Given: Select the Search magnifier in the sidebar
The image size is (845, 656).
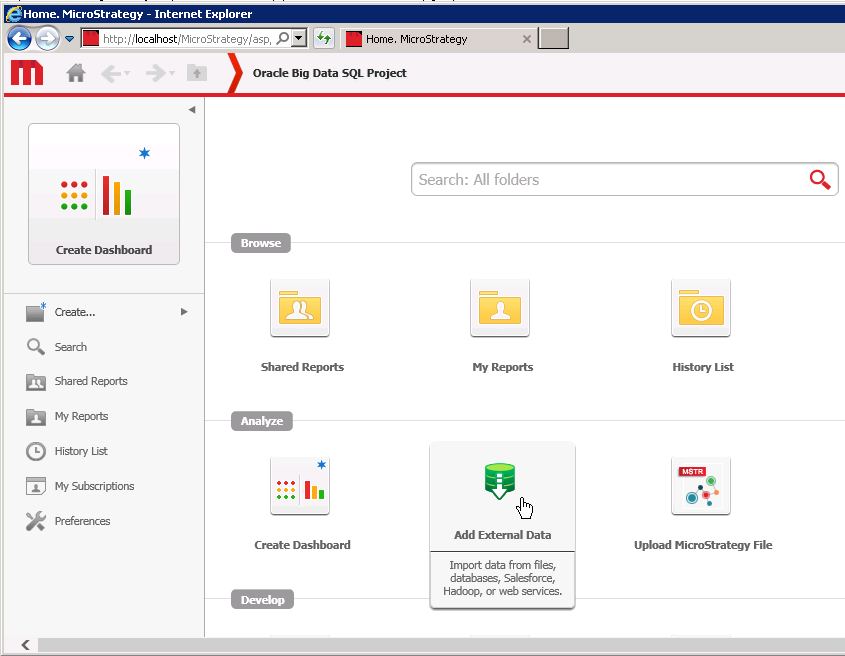Looking at the screenshot, I should click(x=36, y=346).
